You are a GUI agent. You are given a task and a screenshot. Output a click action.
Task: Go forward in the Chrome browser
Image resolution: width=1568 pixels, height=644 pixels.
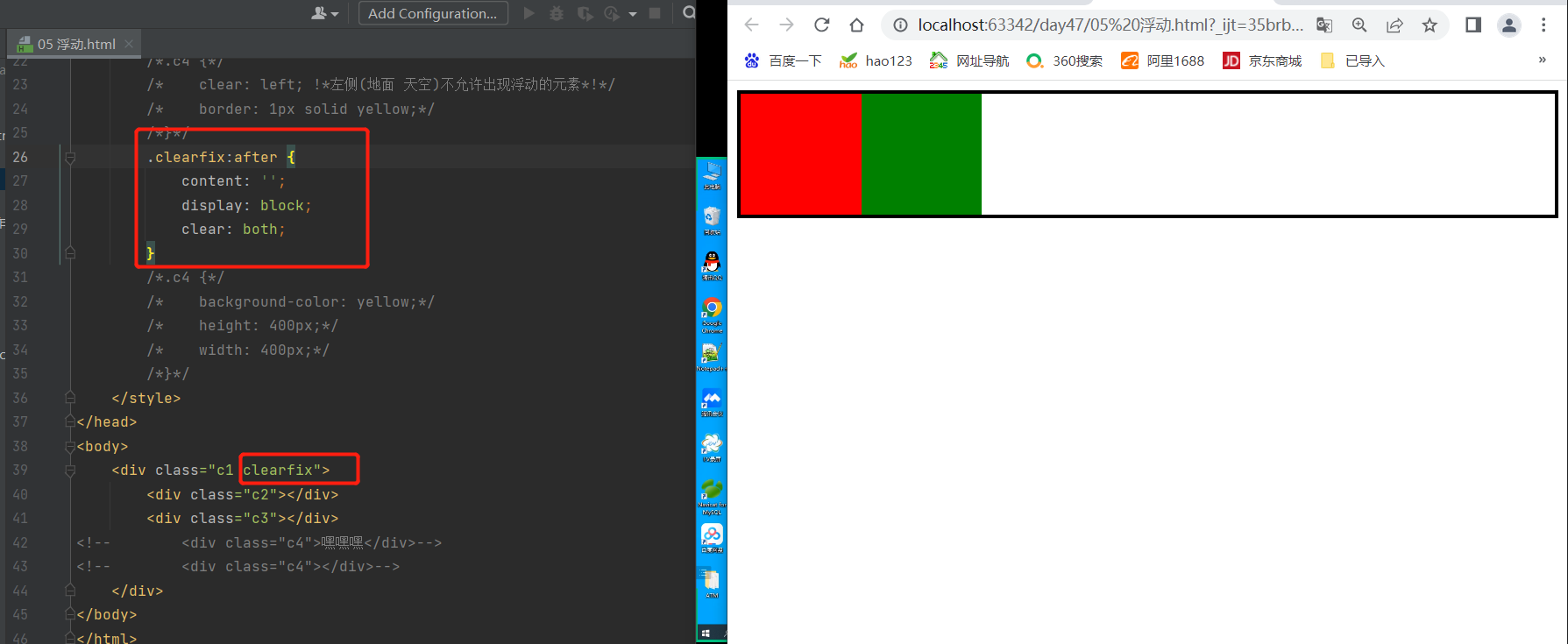click(786, 25)
